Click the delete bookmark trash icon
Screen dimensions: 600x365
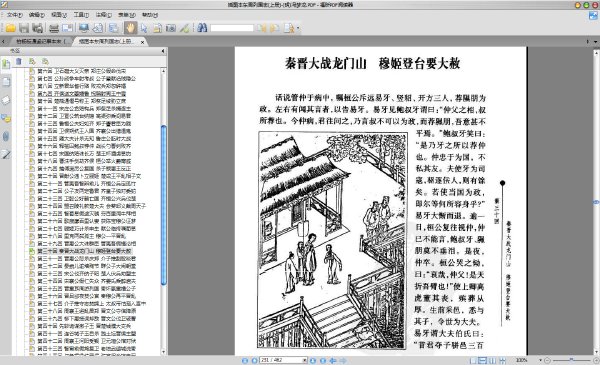pyautogui.click(x=19, y=61)
